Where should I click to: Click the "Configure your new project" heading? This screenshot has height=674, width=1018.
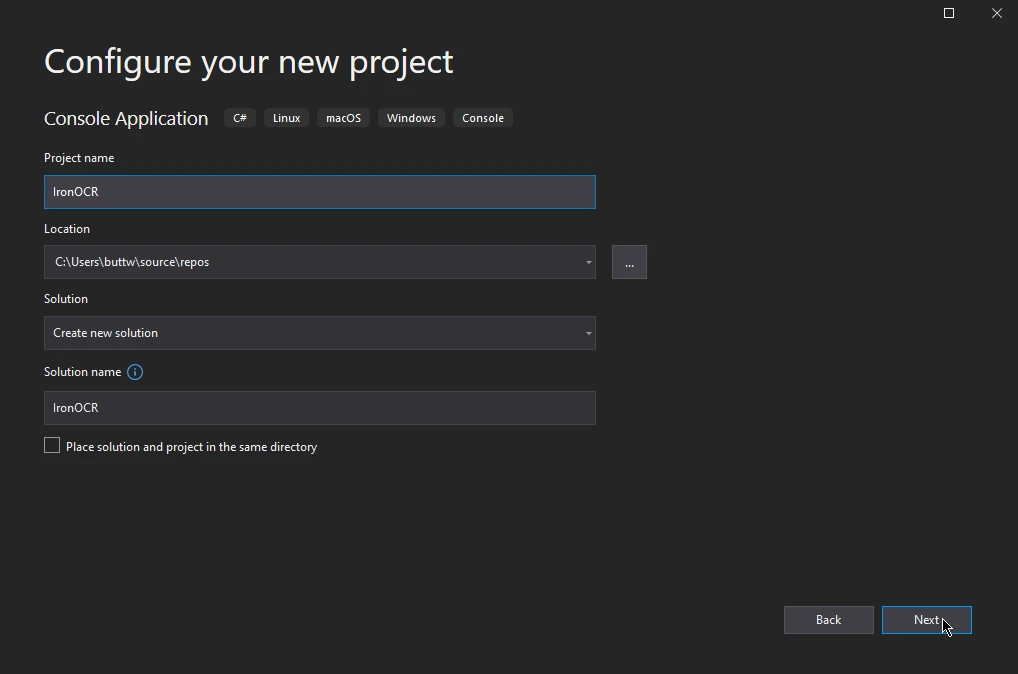point(248,62)
